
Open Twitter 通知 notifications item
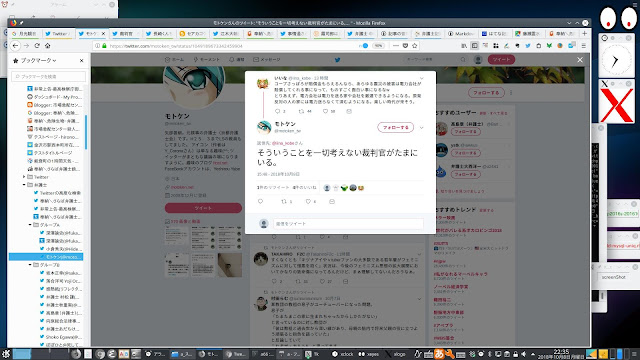pos(237,60)
